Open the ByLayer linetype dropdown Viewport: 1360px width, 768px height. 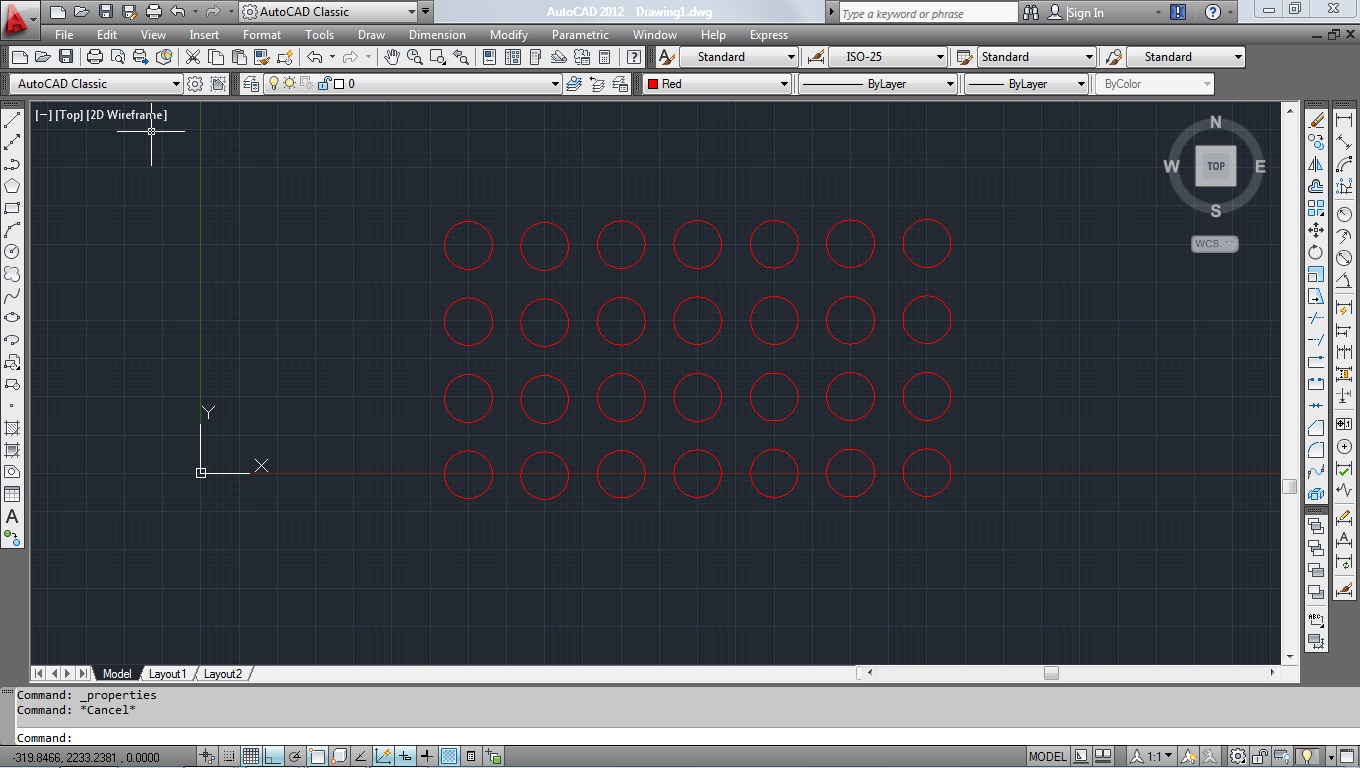[878, 84]
